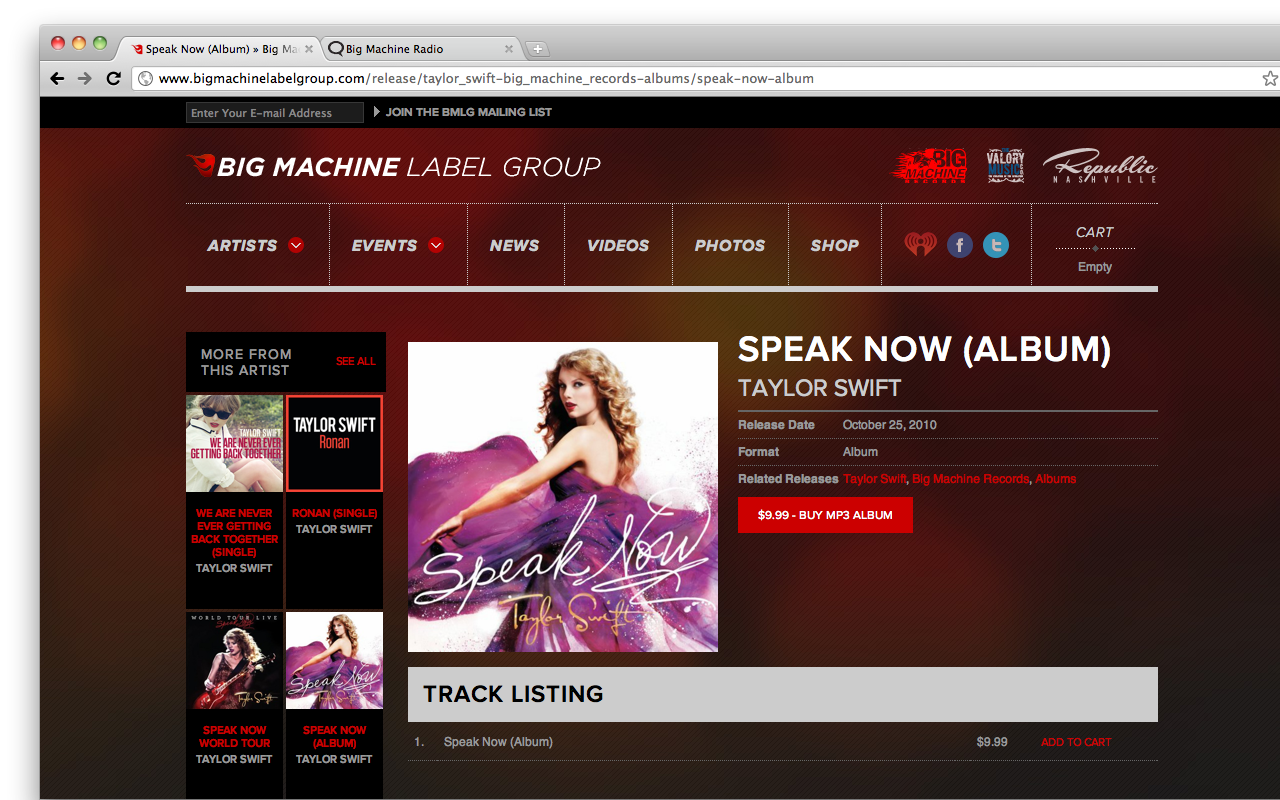Screen dimensions: 1280x800
Task: Bookmark page with the star icon
Action: point(1270,78)
